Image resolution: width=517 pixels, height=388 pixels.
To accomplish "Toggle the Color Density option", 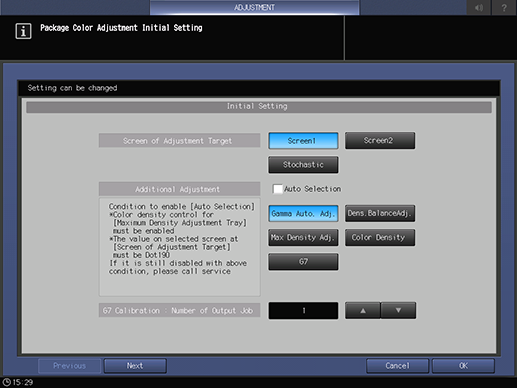I will (x=380, y=237).
